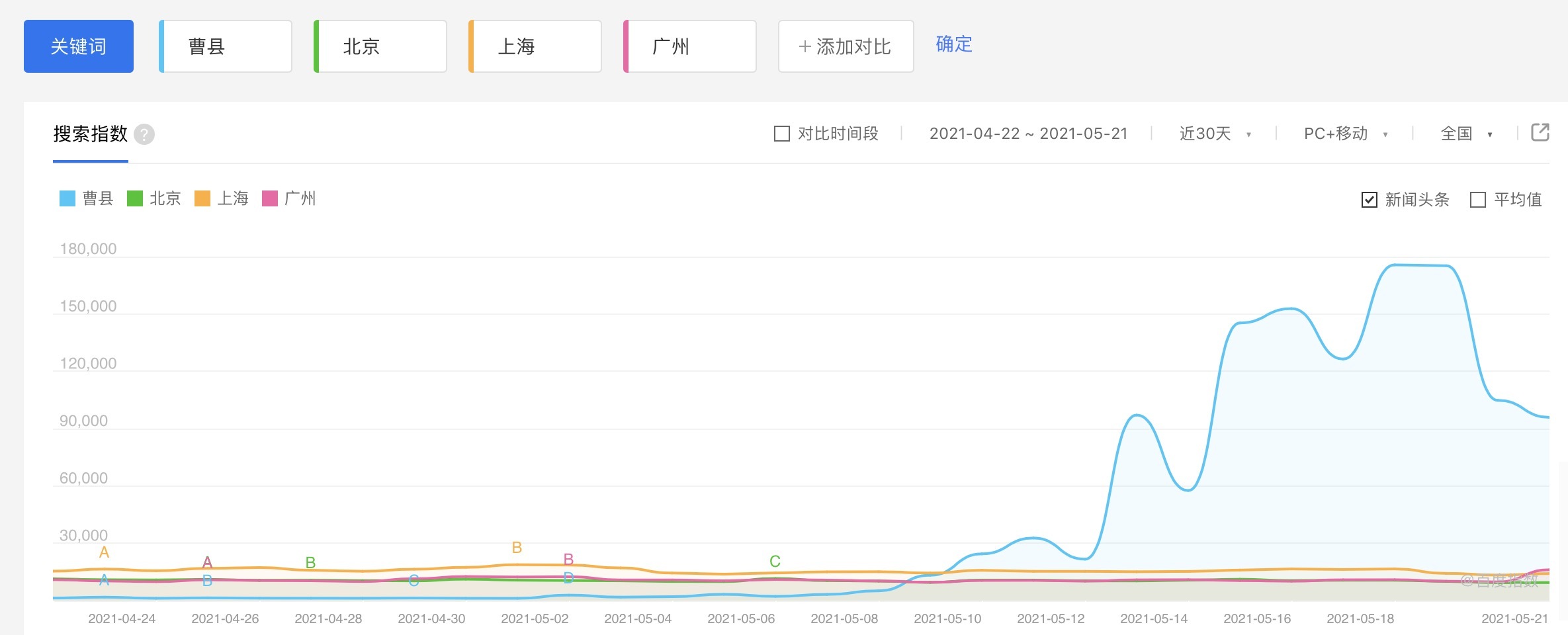The width and height of the screenshot is (1568, 635).
Task: Uncheck the 新闻头条 checkbox
Action: click(x=1369, y=200)
